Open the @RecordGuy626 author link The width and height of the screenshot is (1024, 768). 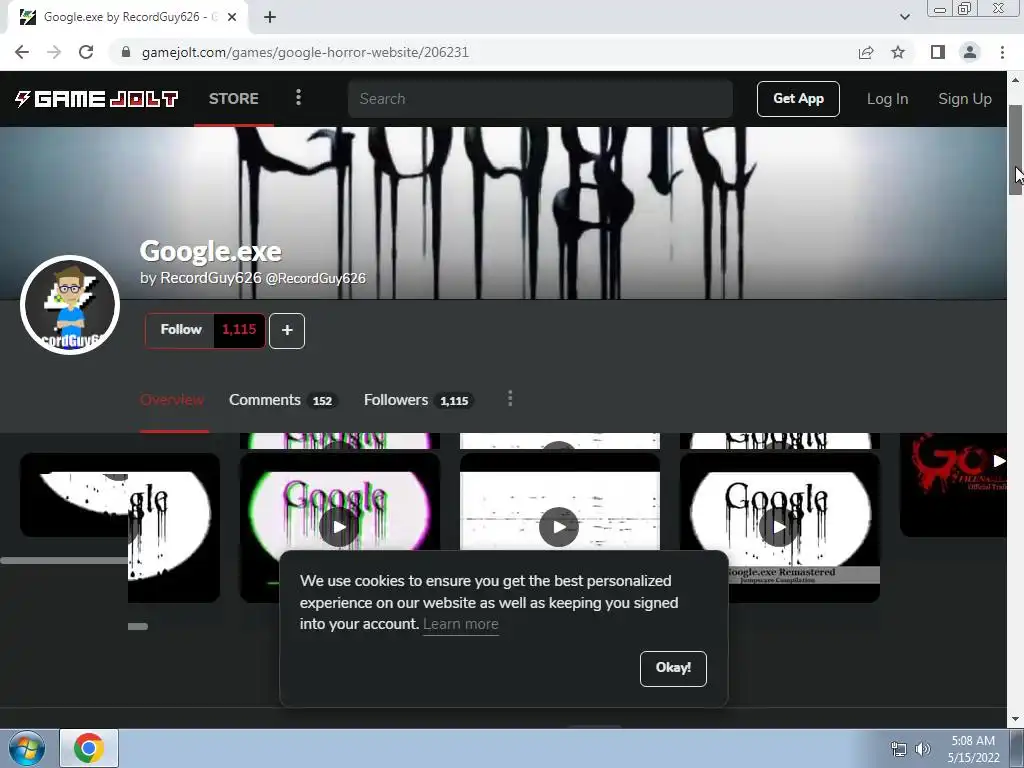316,278
